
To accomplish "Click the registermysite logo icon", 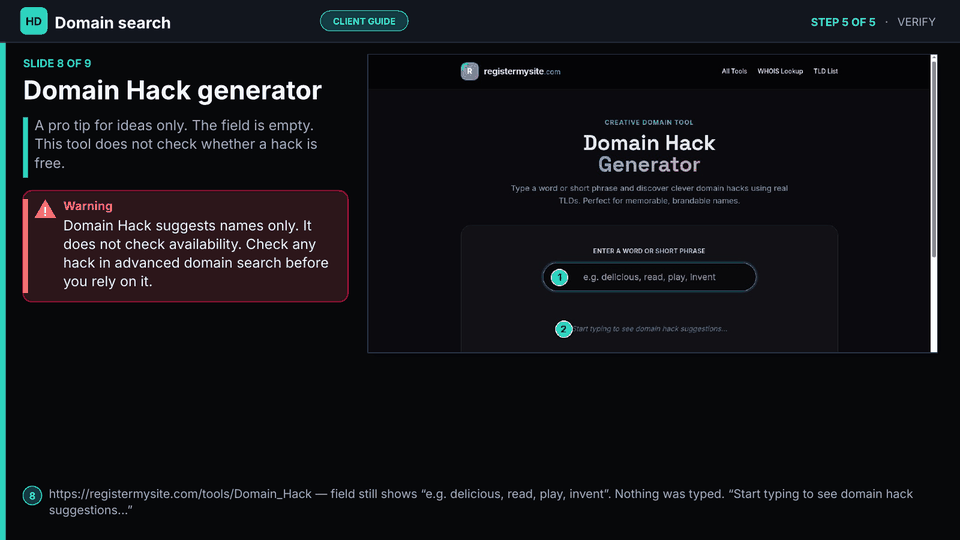I will 470,71.
